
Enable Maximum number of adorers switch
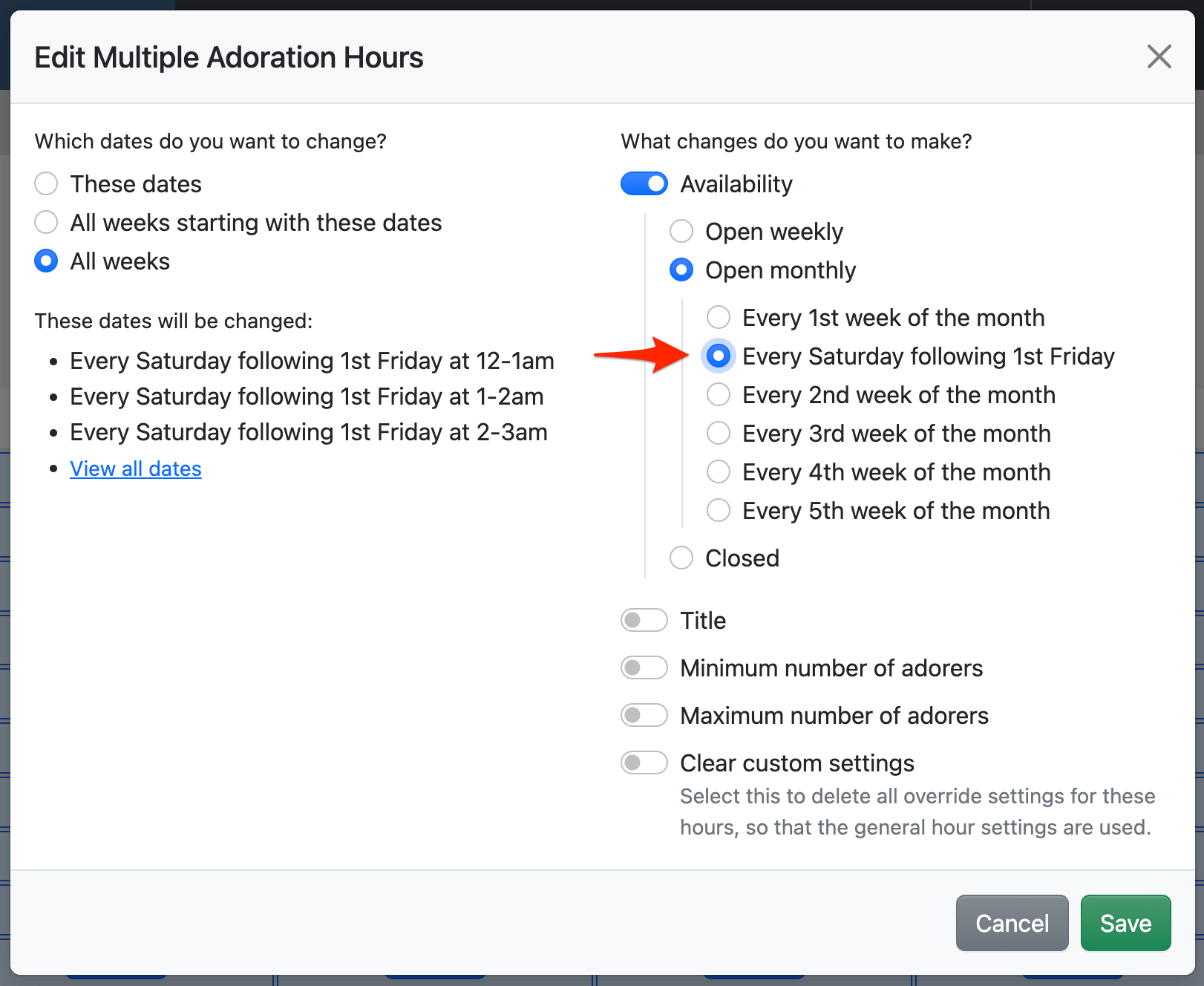[x=644, y=716]
